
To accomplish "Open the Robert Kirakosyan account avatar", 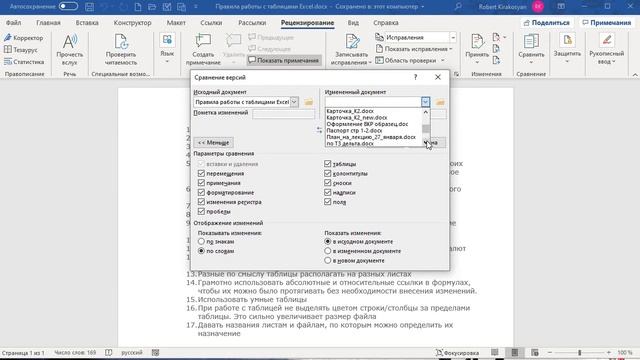I will (538, 7).
